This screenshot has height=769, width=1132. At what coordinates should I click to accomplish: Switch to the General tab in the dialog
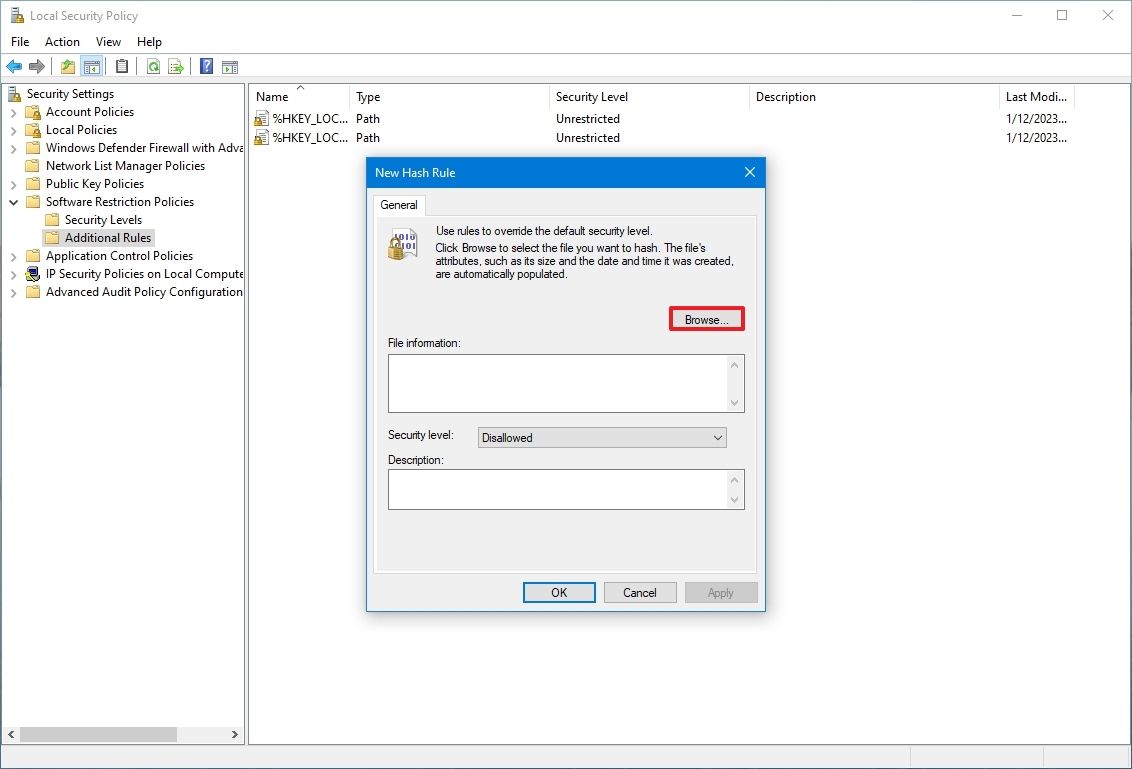399,205
